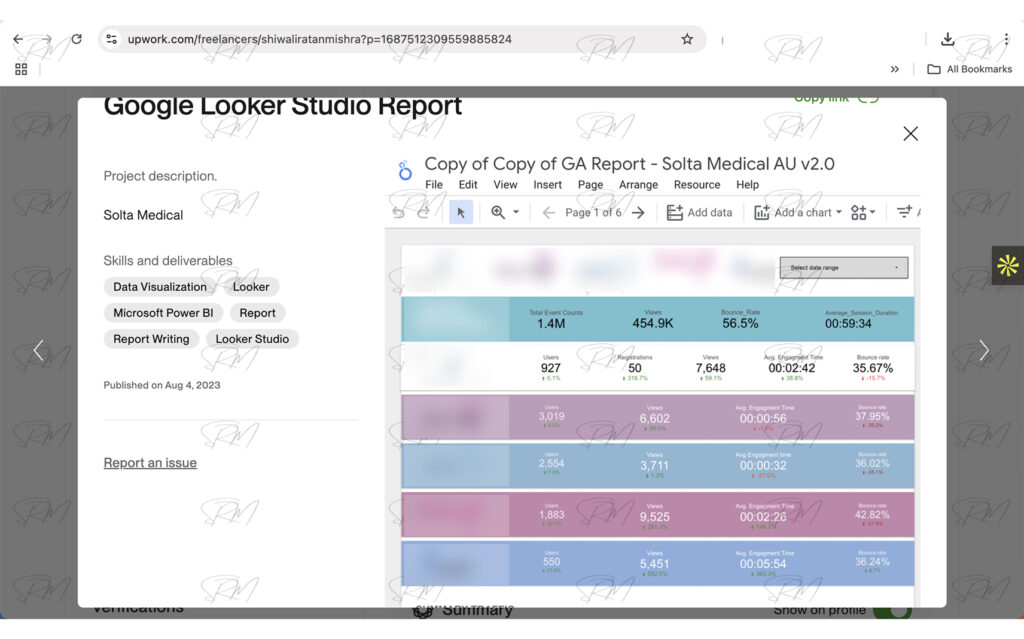Select the Looker Studio skill tag

(x=252, y=339)
